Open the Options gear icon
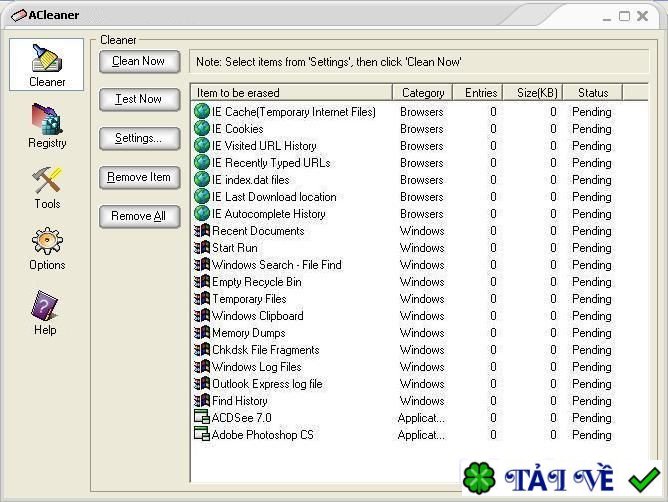668x502 pixels. [47, 241]
